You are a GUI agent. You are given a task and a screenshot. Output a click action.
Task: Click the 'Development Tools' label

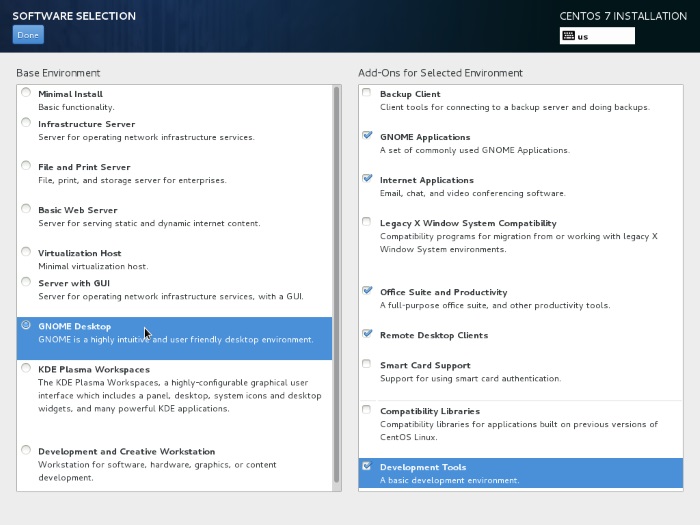[423, 467]
